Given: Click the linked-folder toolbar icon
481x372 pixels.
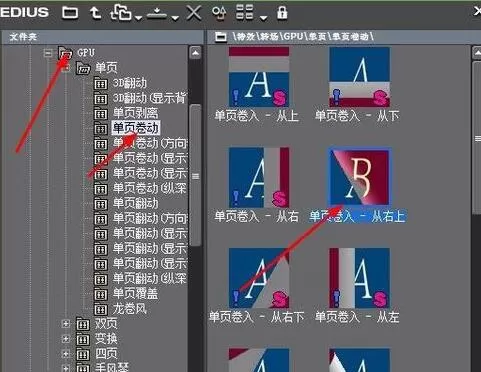Looking at the screenshot, I should [121, 13].
